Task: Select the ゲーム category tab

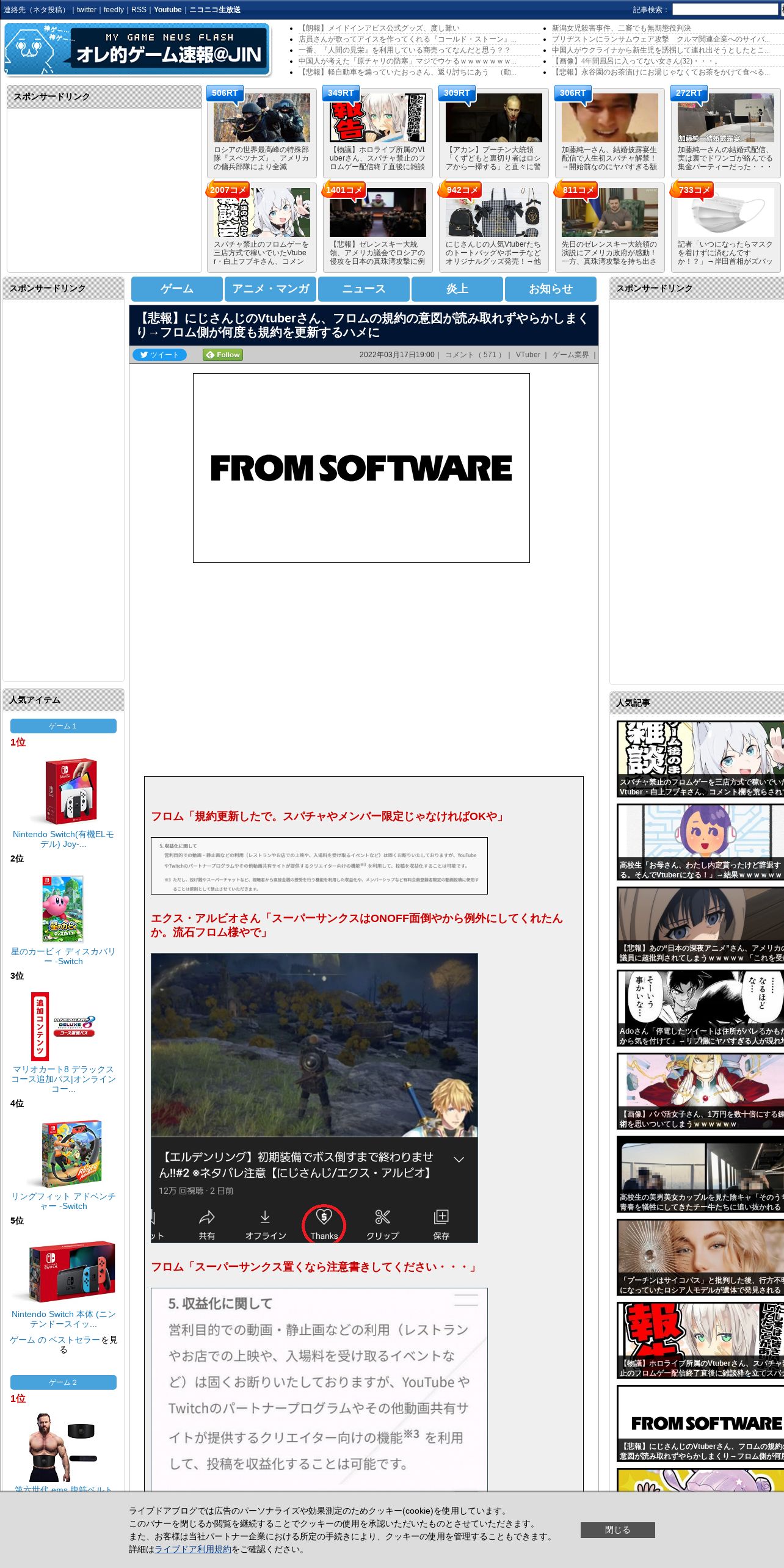Action: coord(177,289)
